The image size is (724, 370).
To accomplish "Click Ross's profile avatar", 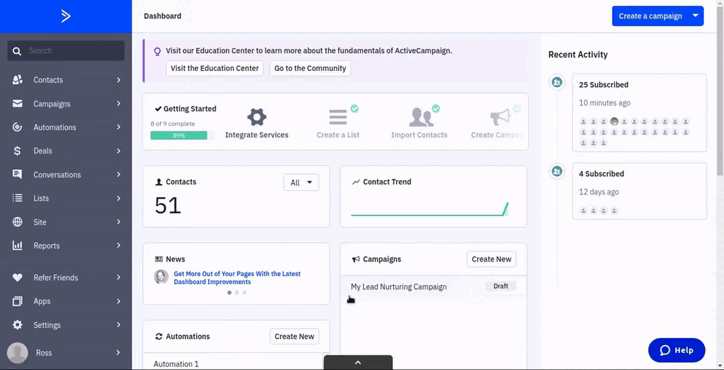I will [18, 353].
